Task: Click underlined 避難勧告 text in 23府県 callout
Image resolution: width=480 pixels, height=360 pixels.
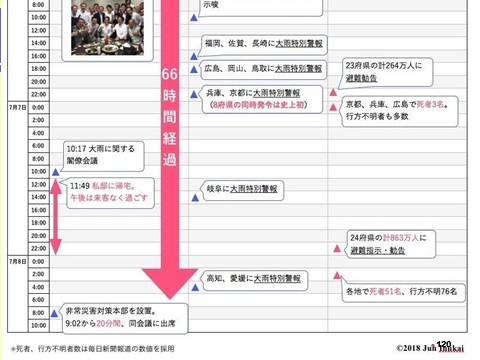Action: (361, 78)
